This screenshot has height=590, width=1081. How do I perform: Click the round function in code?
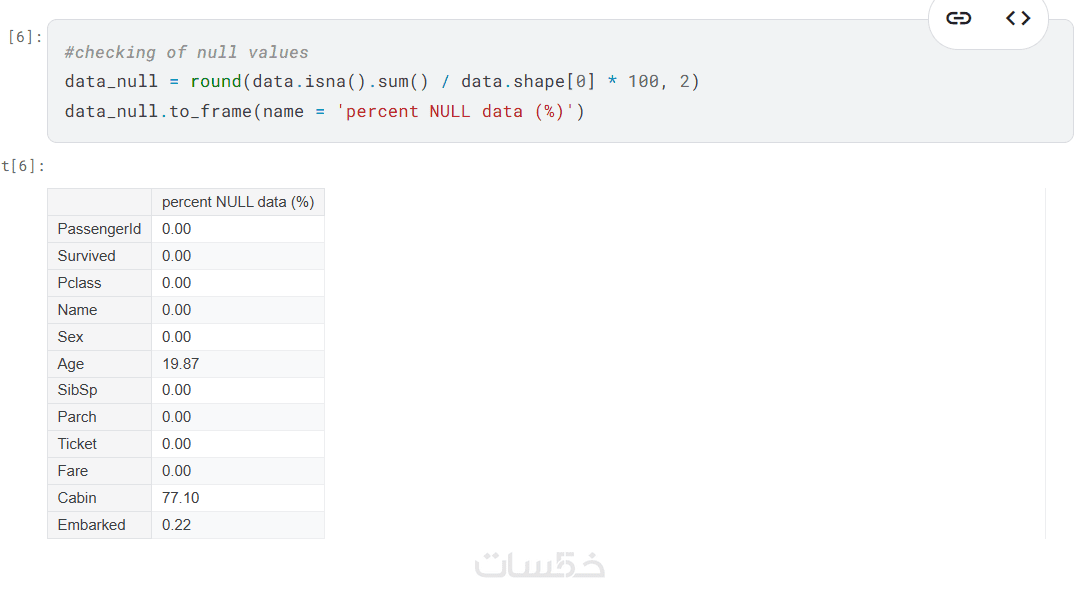216,81
